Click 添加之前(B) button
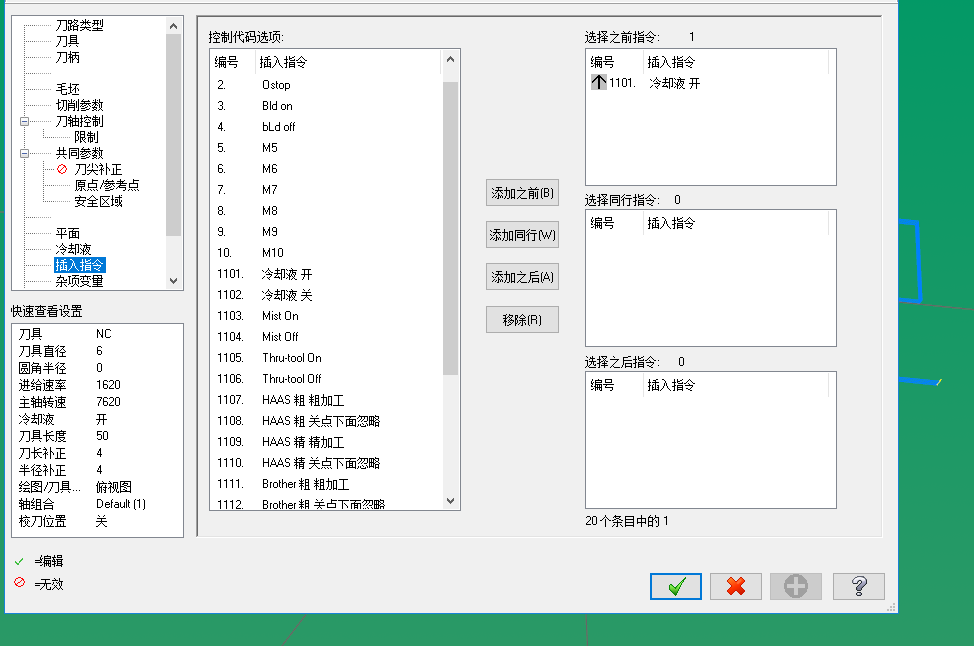Screen dimensions: 974x646 522,193
